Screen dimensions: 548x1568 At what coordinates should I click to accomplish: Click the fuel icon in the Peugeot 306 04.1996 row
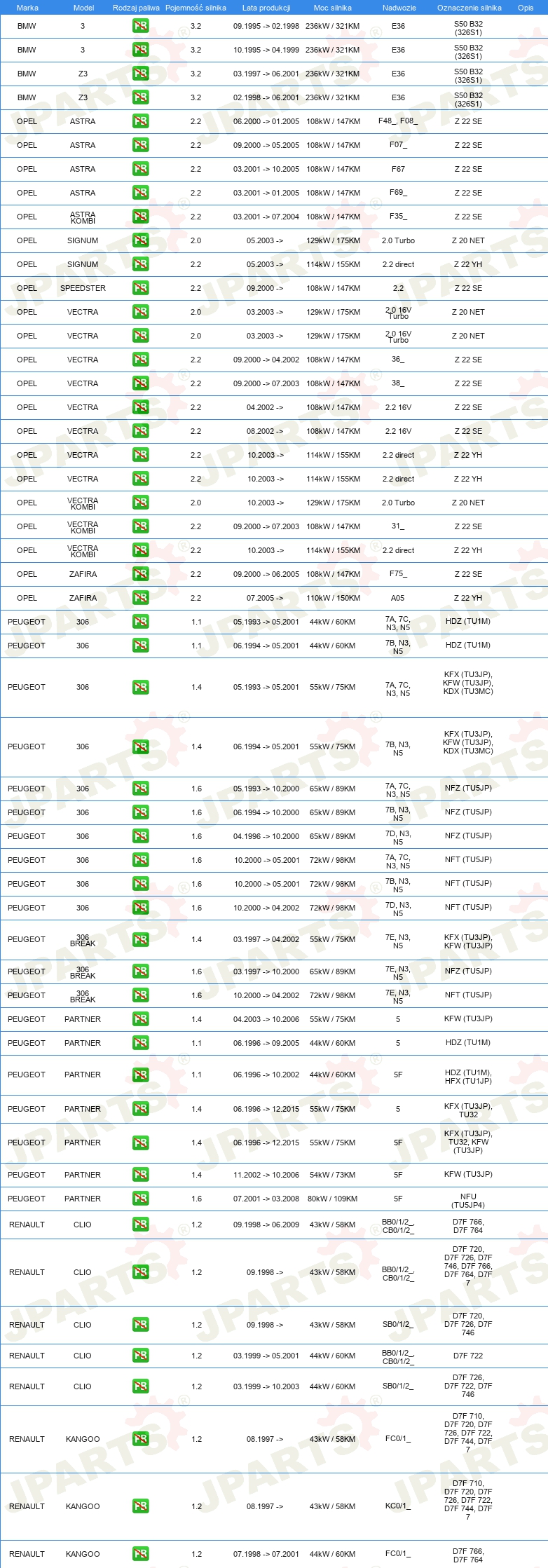point(140,836)
